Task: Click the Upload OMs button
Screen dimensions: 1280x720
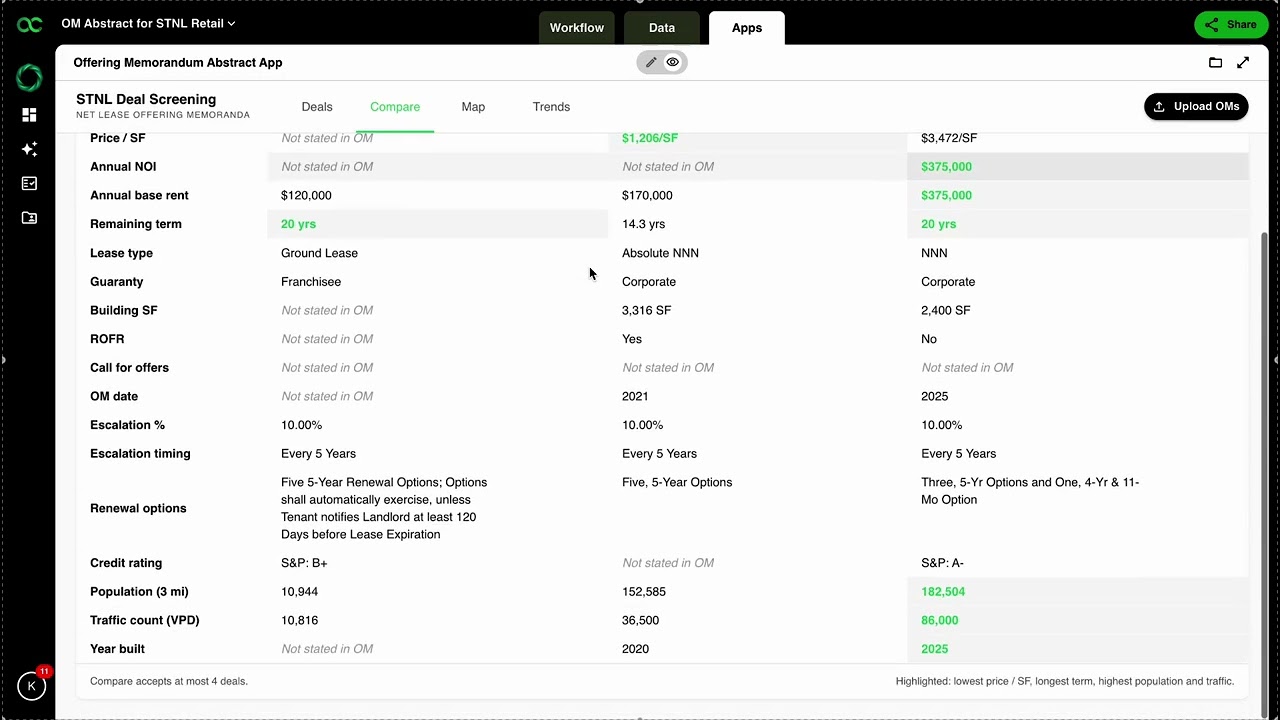Action: pyautogui.click(x=1196, y=107)
